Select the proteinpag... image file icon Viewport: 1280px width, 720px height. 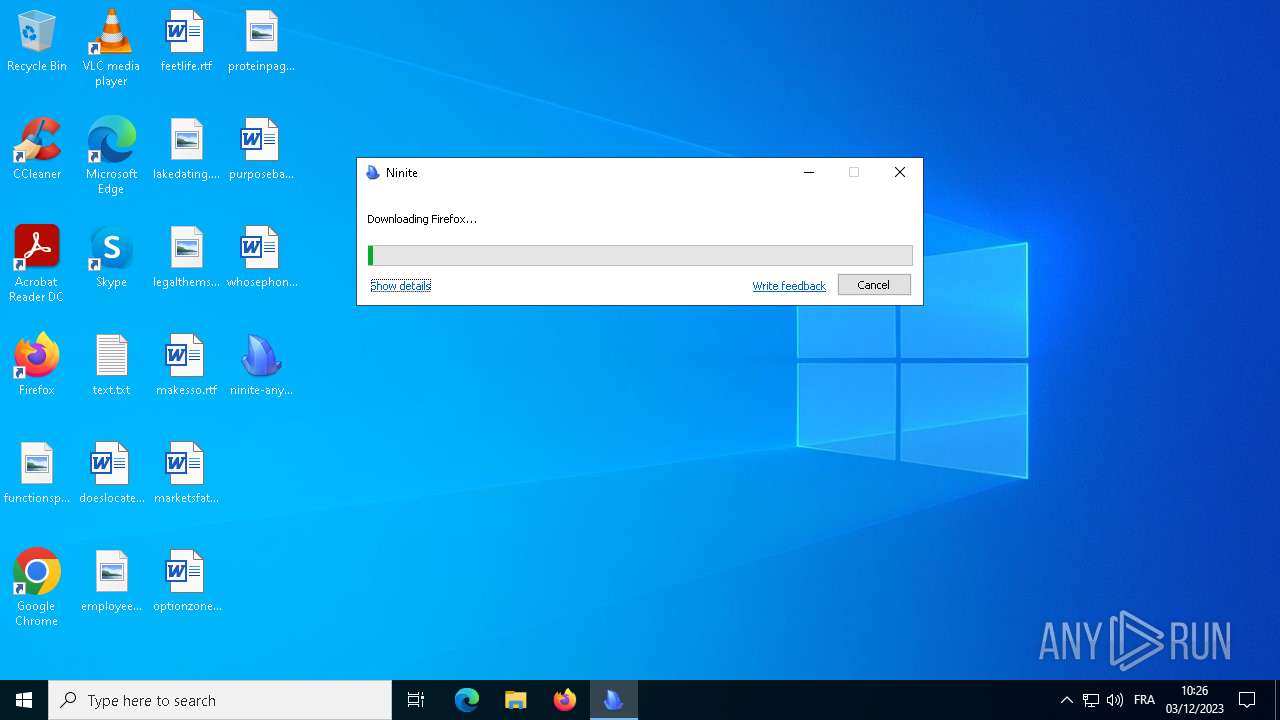[x=261, y=41]
